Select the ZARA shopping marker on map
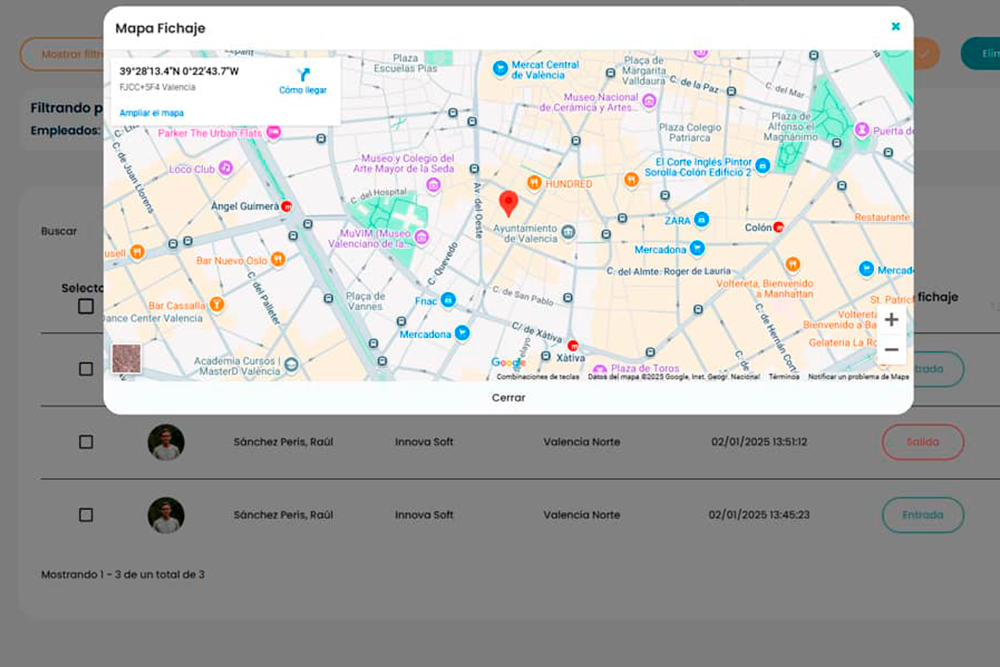1000x667 pixels. click(x=702, y=220)
